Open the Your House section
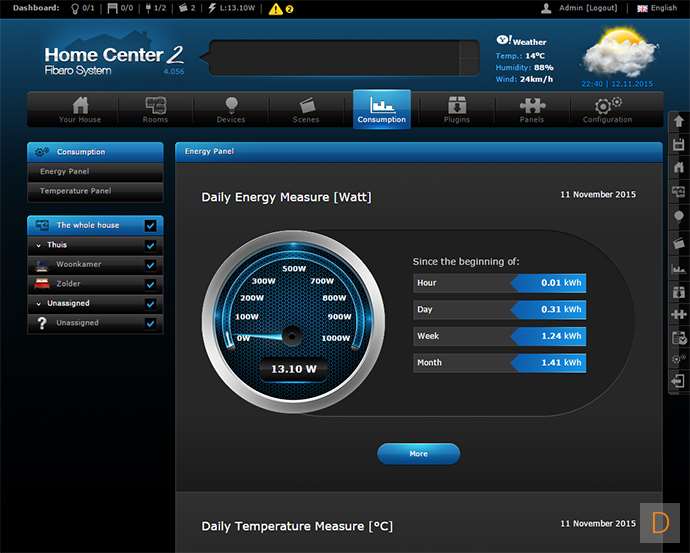This screenshot has width=690, height=553. coord(80,109)
